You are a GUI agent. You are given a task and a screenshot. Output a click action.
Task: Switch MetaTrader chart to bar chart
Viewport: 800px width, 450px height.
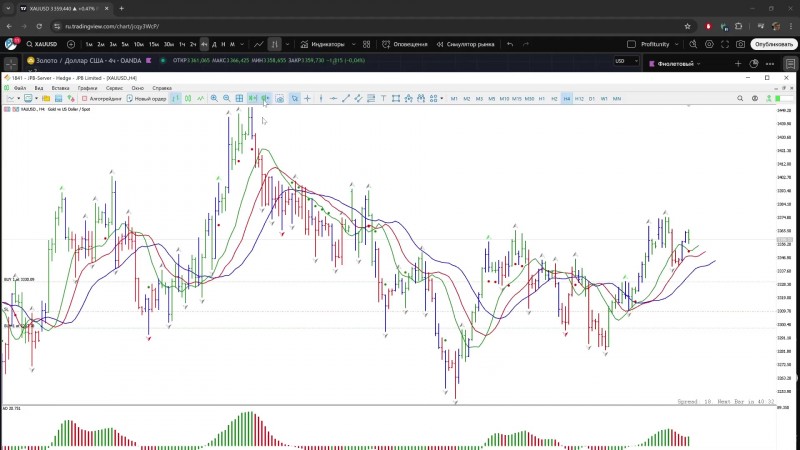click(x=176, y=98)
